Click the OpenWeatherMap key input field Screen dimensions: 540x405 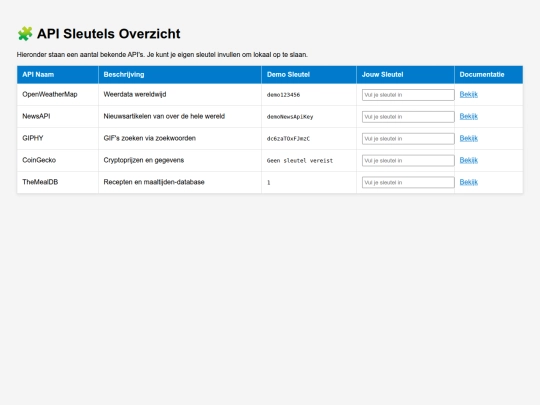(x=408, y=95)
